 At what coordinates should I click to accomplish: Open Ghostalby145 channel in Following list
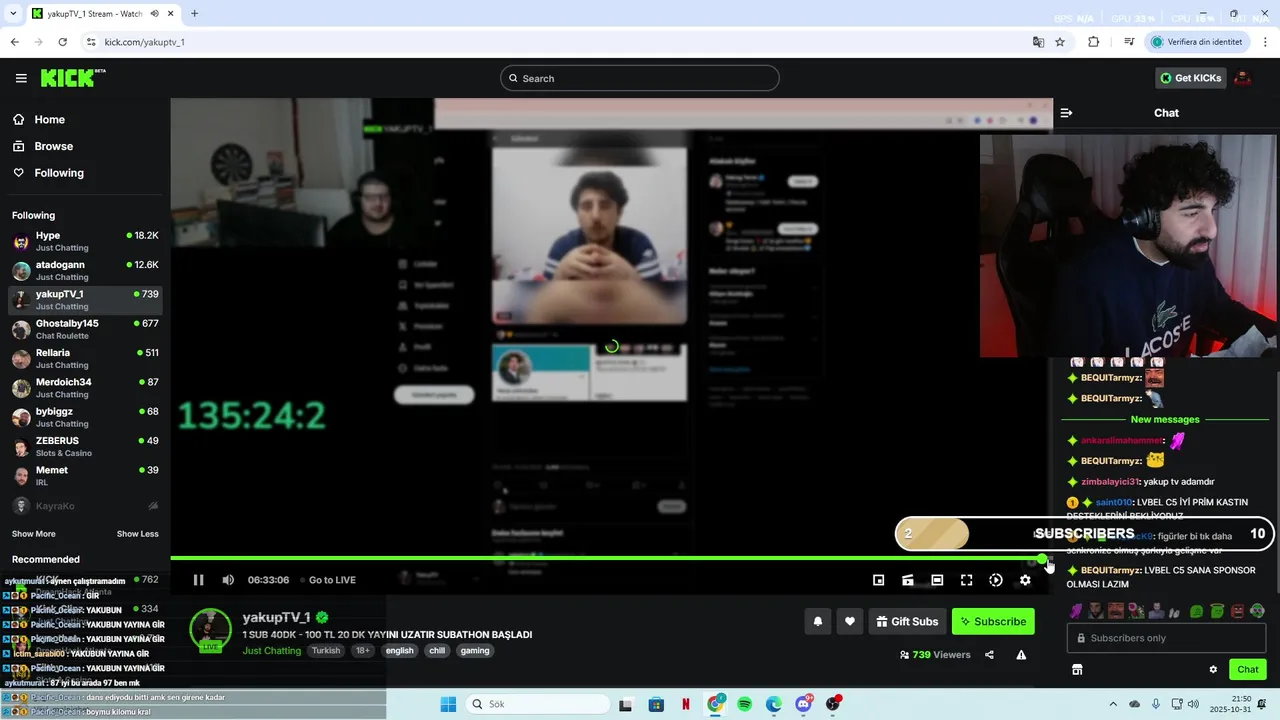click(x=85, y=329)
